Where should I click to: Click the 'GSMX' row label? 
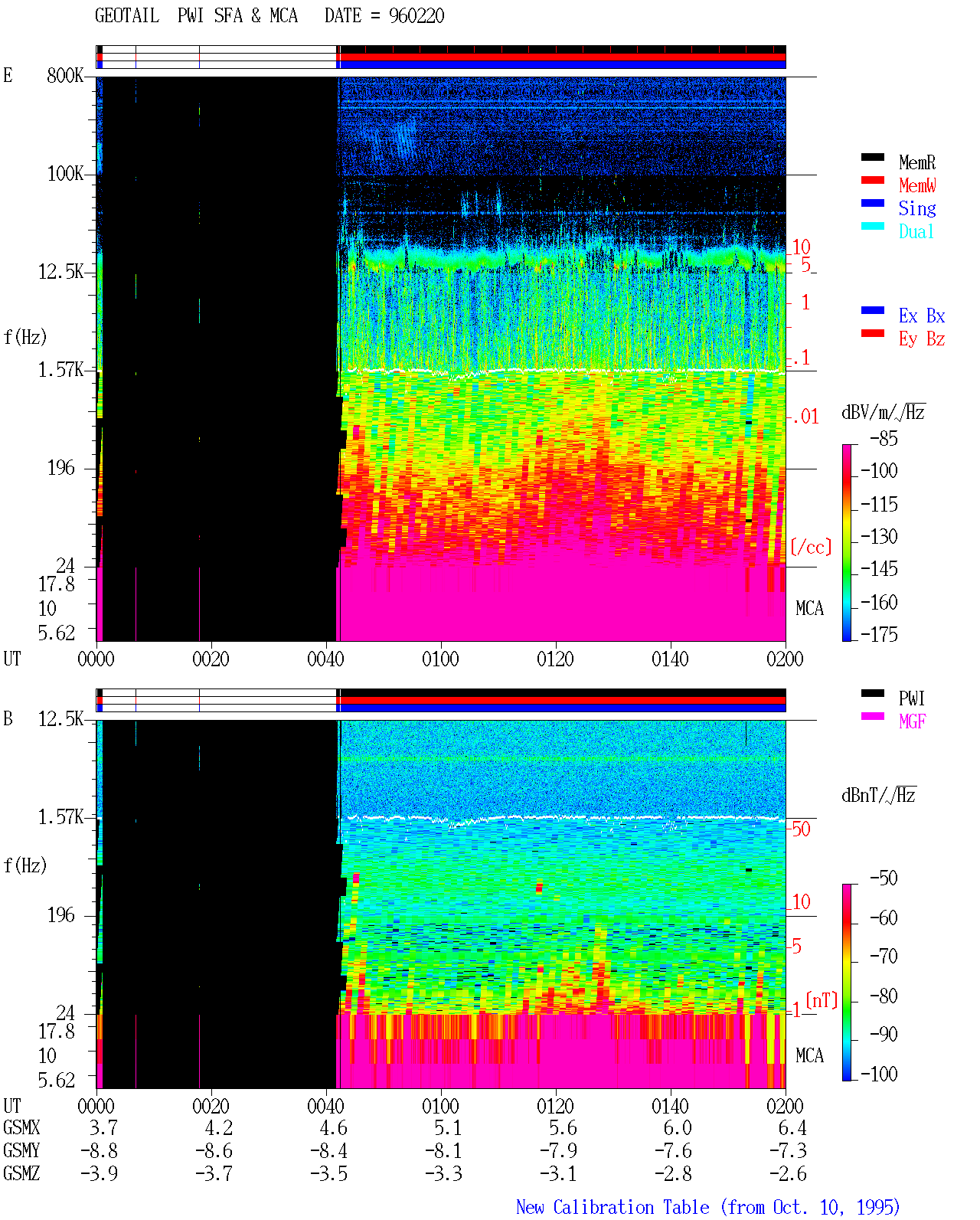[21, 1128]
